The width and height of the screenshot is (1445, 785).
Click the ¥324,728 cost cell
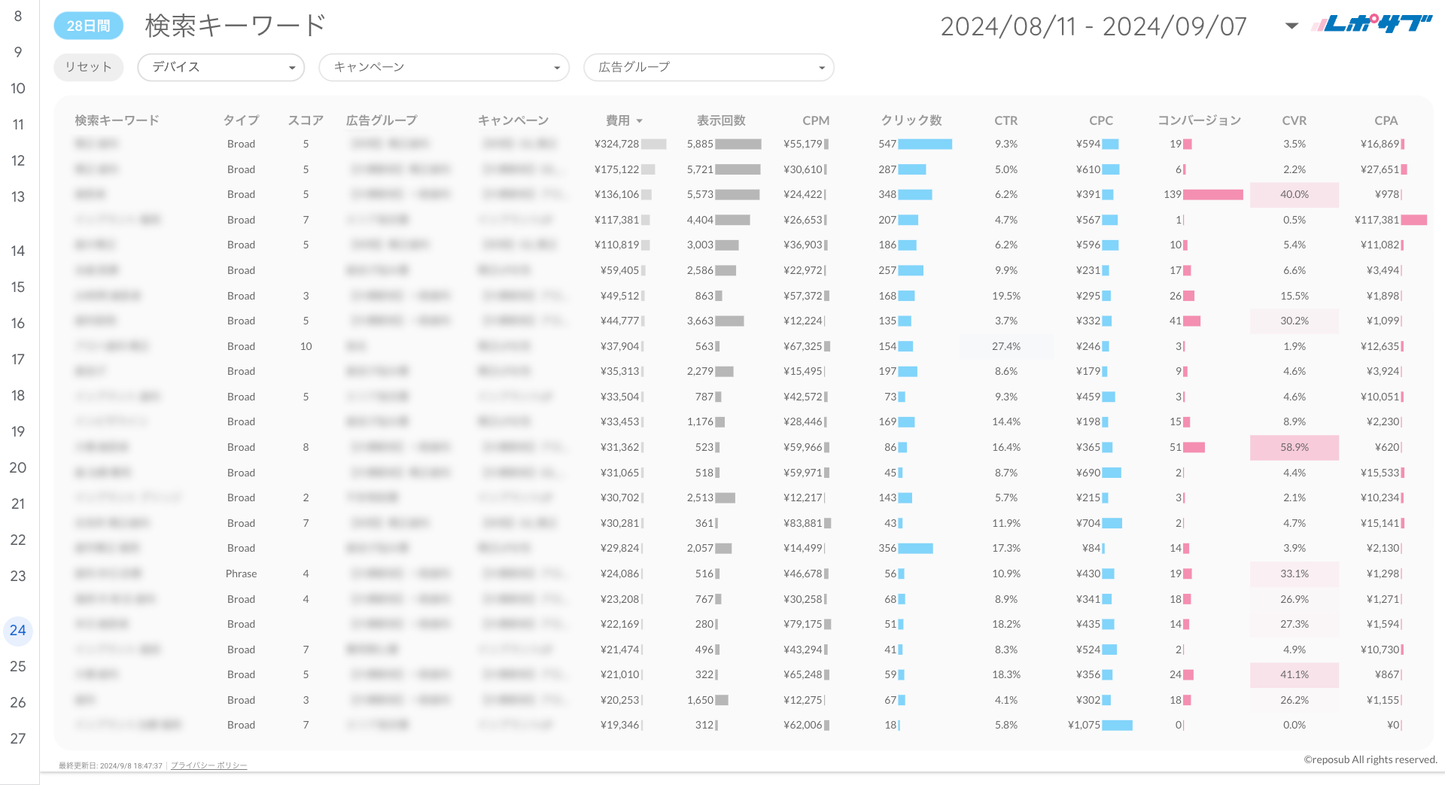(x=616, y=144)
